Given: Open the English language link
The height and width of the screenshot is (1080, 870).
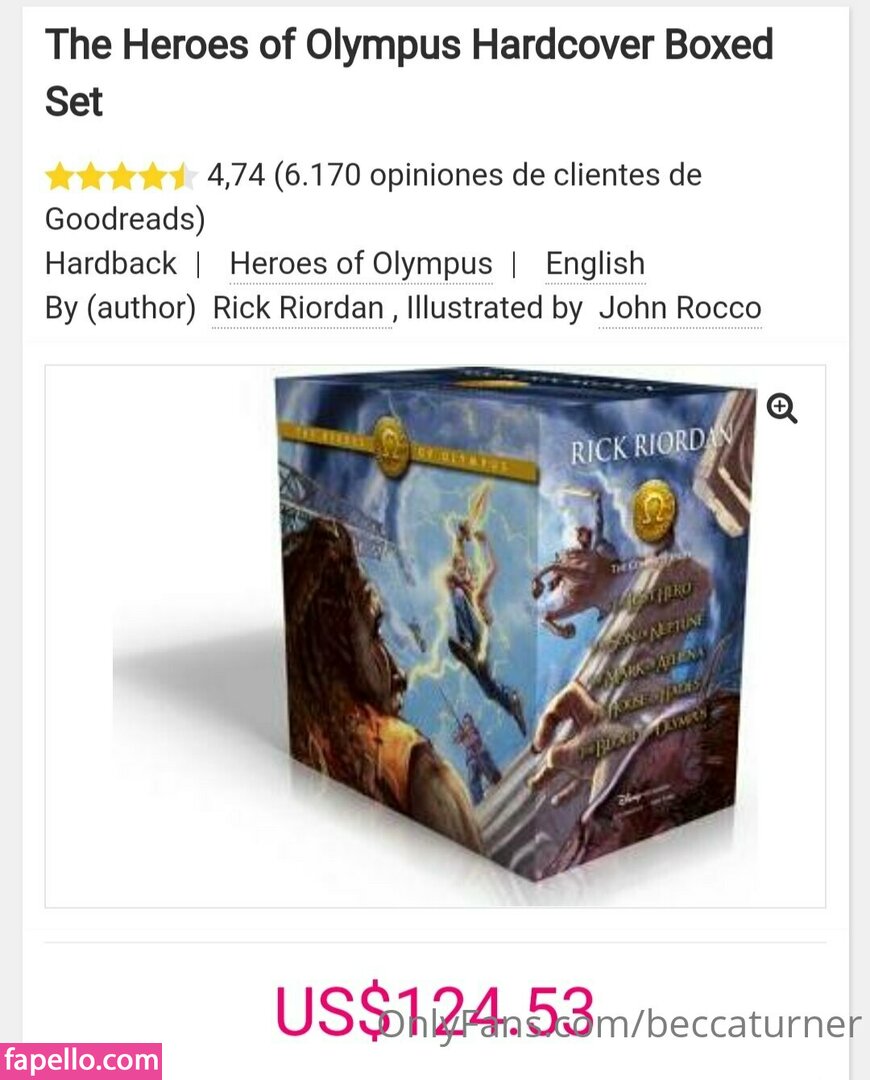Looking at the screenshot, I should tap(595, 264).
